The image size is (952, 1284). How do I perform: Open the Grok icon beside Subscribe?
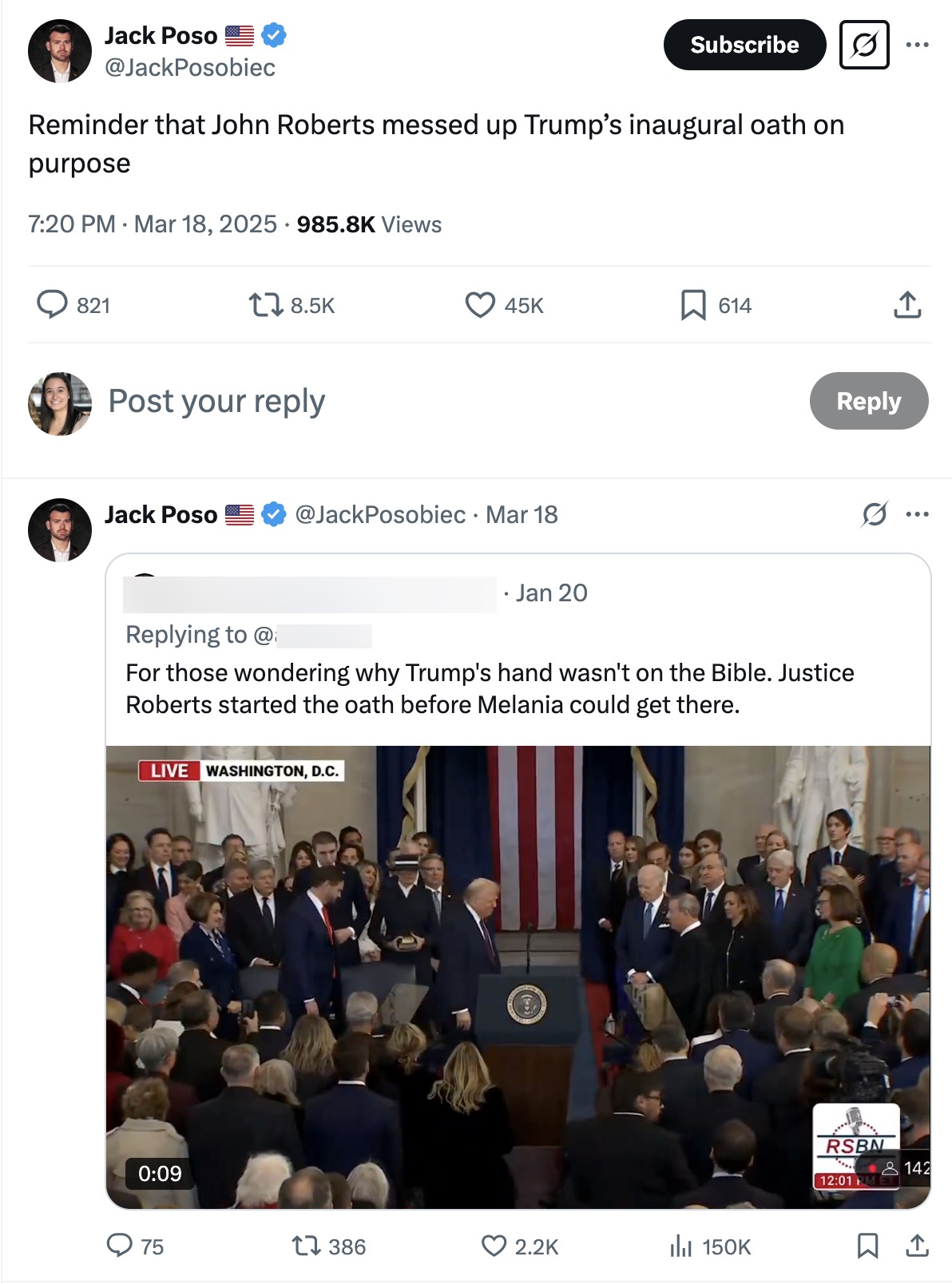point(864,45)
